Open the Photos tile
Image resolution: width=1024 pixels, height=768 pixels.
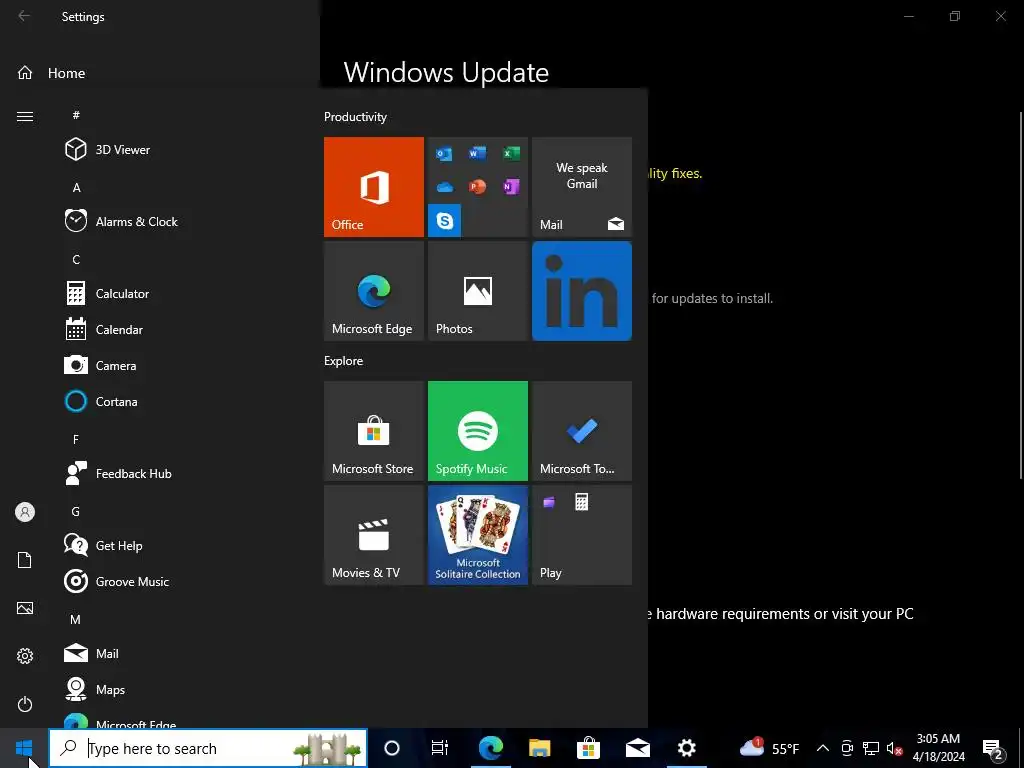pos(478,291)
